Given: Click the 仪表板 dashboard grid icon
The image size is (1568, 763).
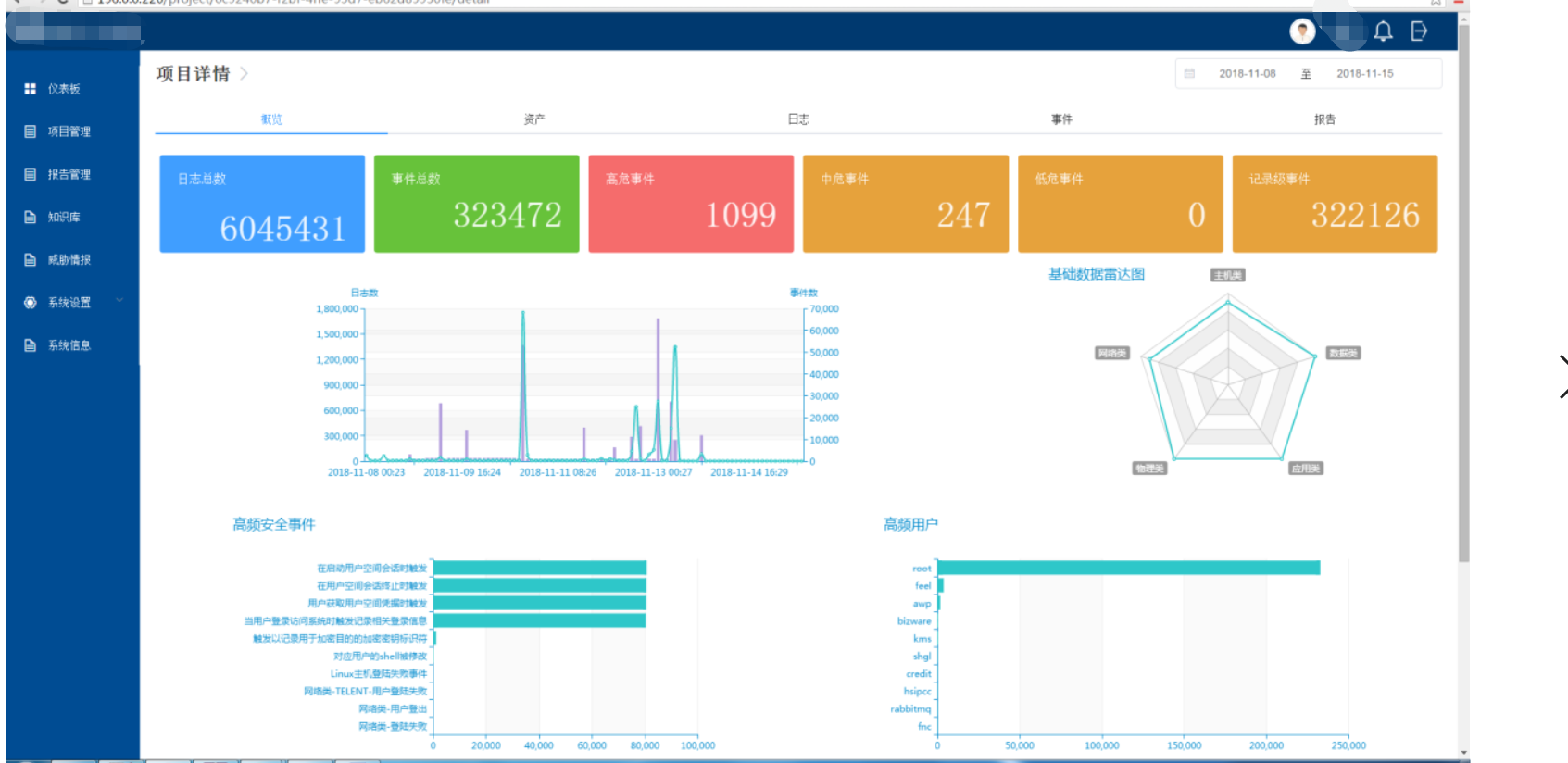Looking at the screenshot, I should click(x=30, y=89).
